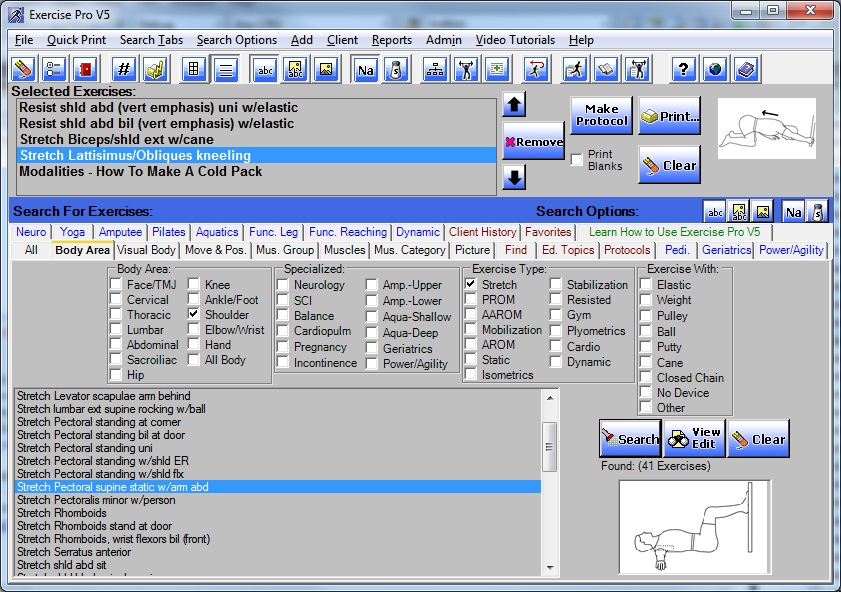The height and width of the screenshot is (592, 841).
Task: Check the Cervical body area checkbox
Action: coord(115,299)
